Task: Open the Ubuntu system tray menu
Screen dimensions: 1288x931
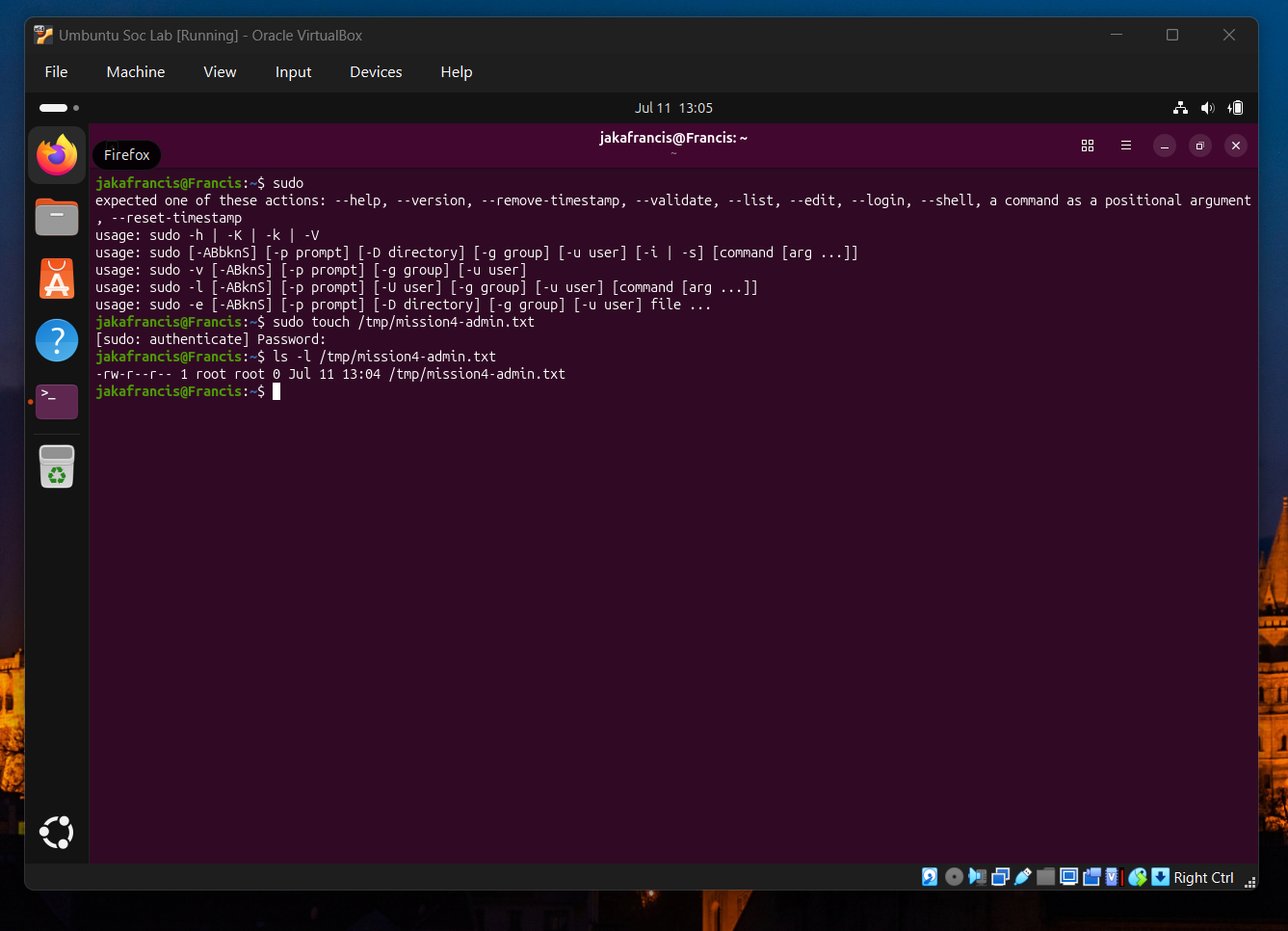Action: [1208, 108]
